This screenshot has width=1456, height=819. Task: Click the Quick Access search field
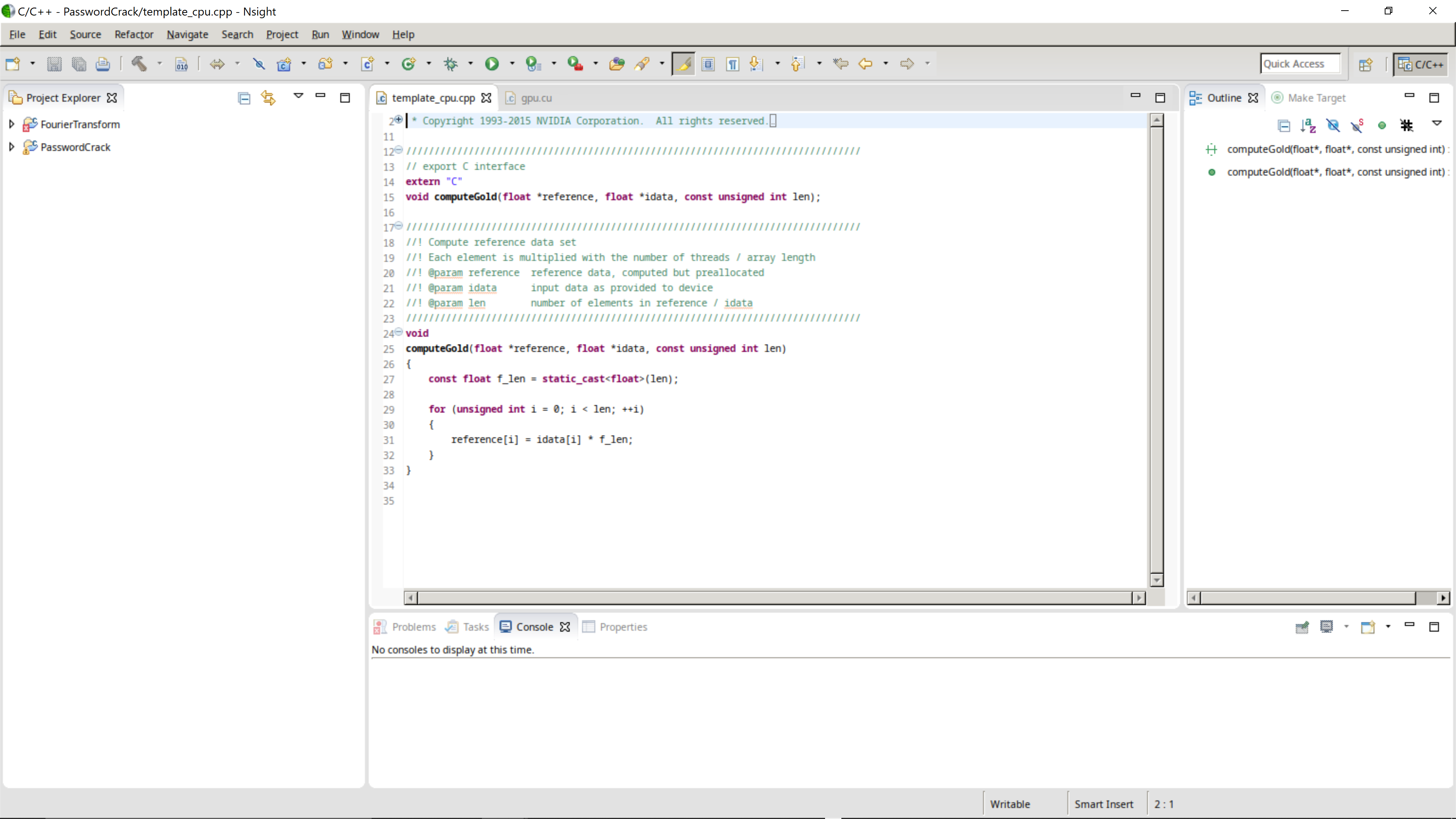coord(1299,64)
